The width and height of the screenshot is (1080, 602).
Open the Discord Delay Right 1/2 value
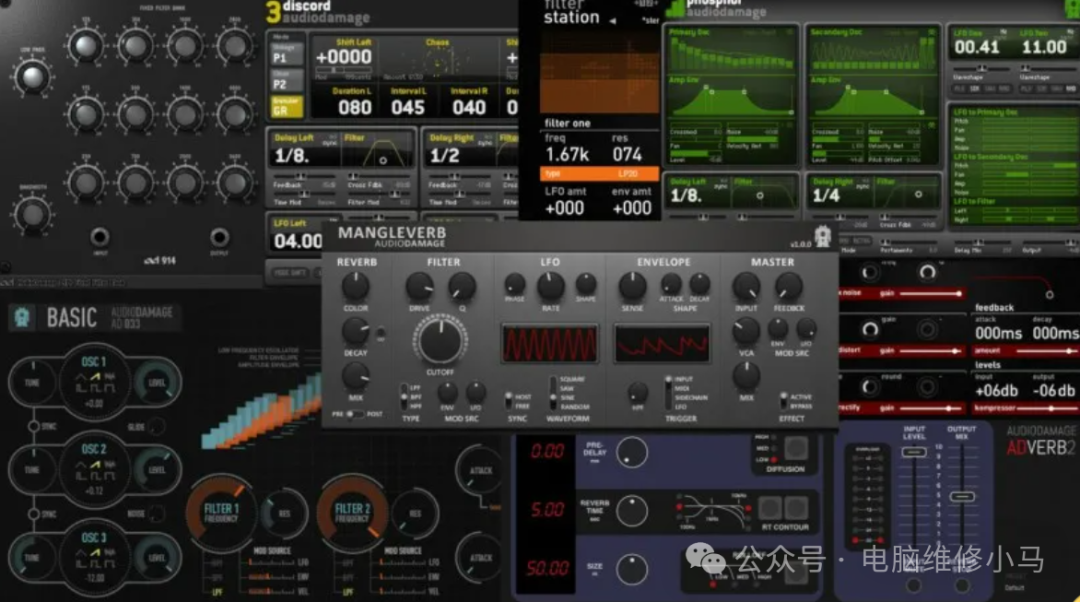point(445,156)
